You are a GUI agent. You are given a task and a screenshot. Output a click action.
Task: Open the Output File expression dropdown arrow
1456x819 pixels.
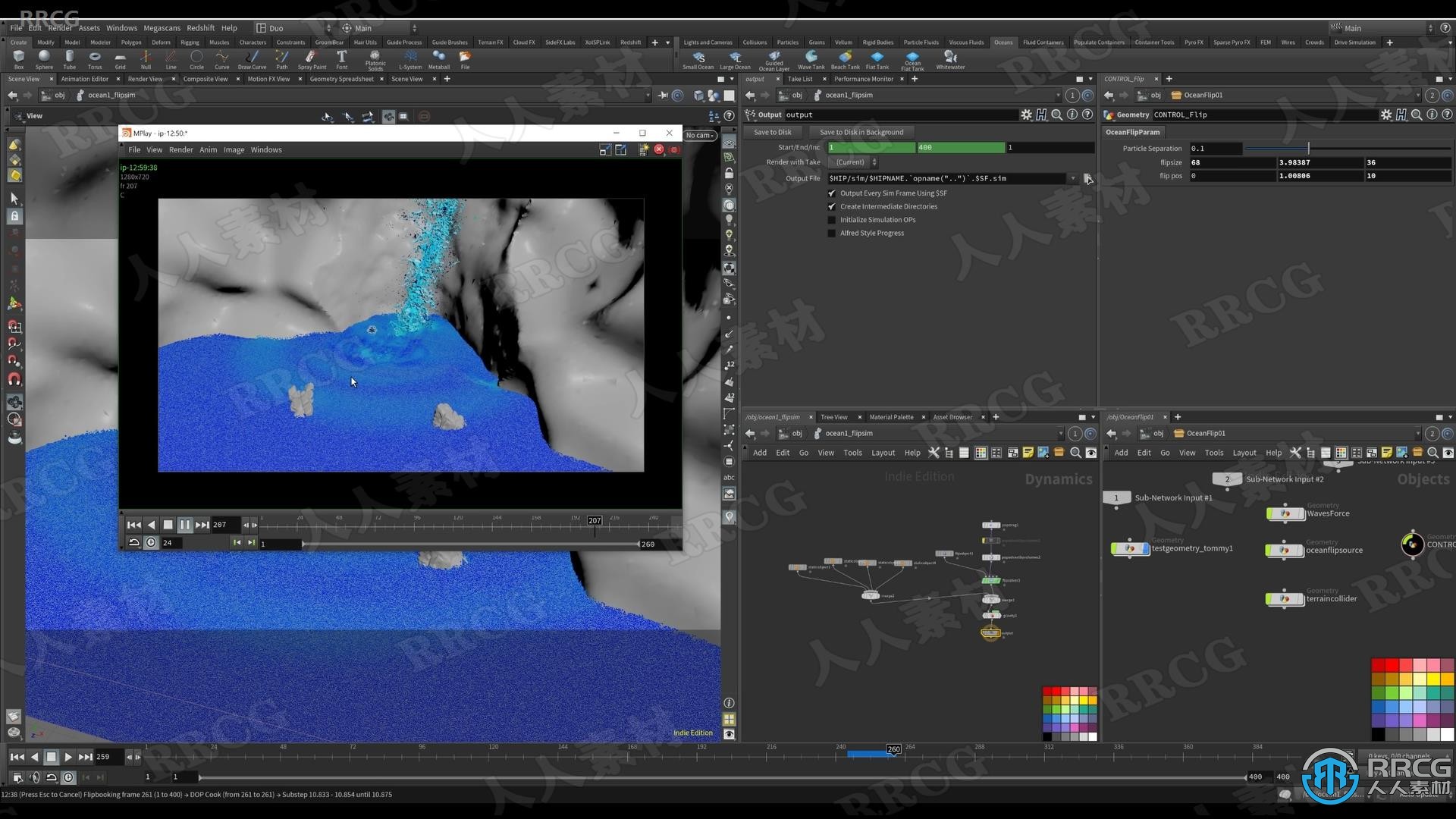(x=1072, y=179)
